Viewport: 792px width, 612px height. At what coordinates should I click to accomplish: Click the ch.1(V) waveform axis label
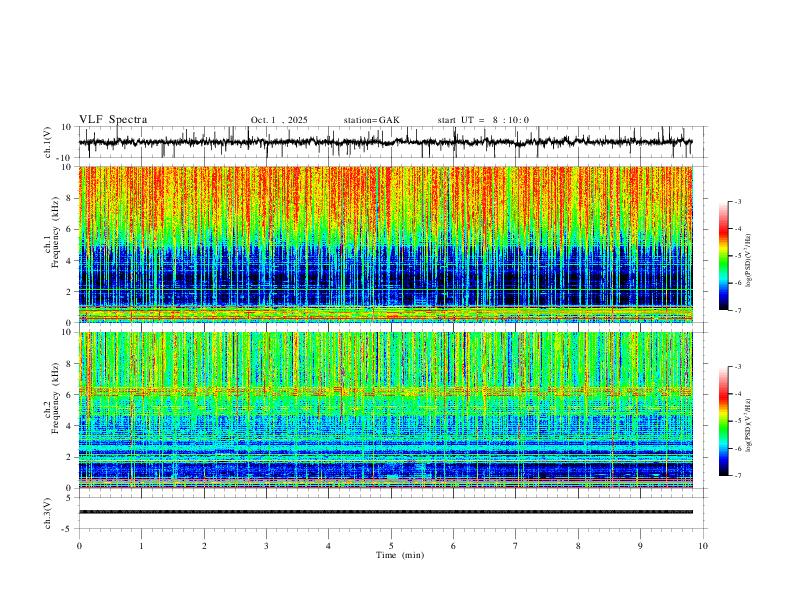[48, 142]
